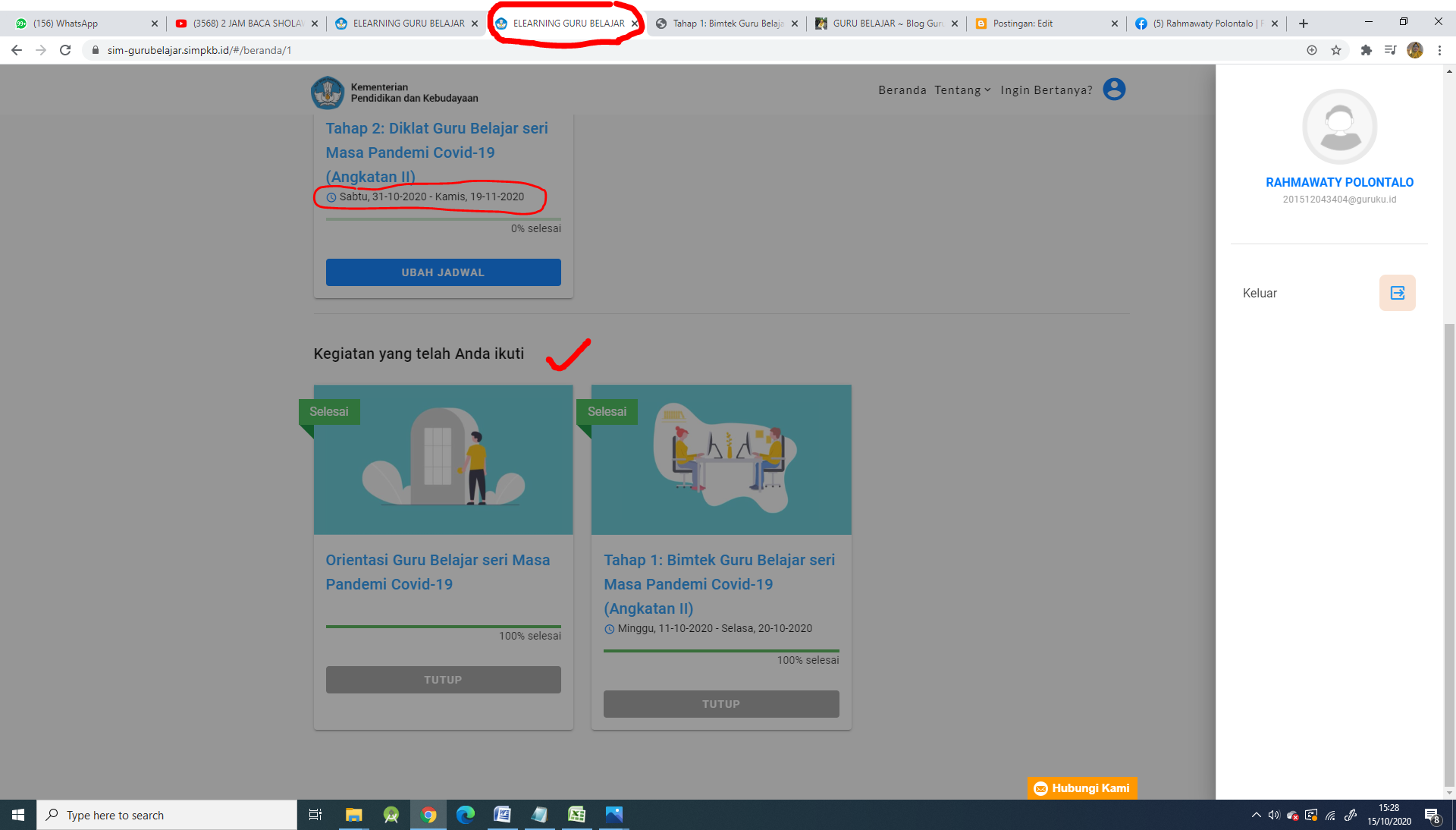The height and width of the screenshot is (830, 1456).
Task: Open Microsoft Edge from taskbar
Action: tap(465, 815)
